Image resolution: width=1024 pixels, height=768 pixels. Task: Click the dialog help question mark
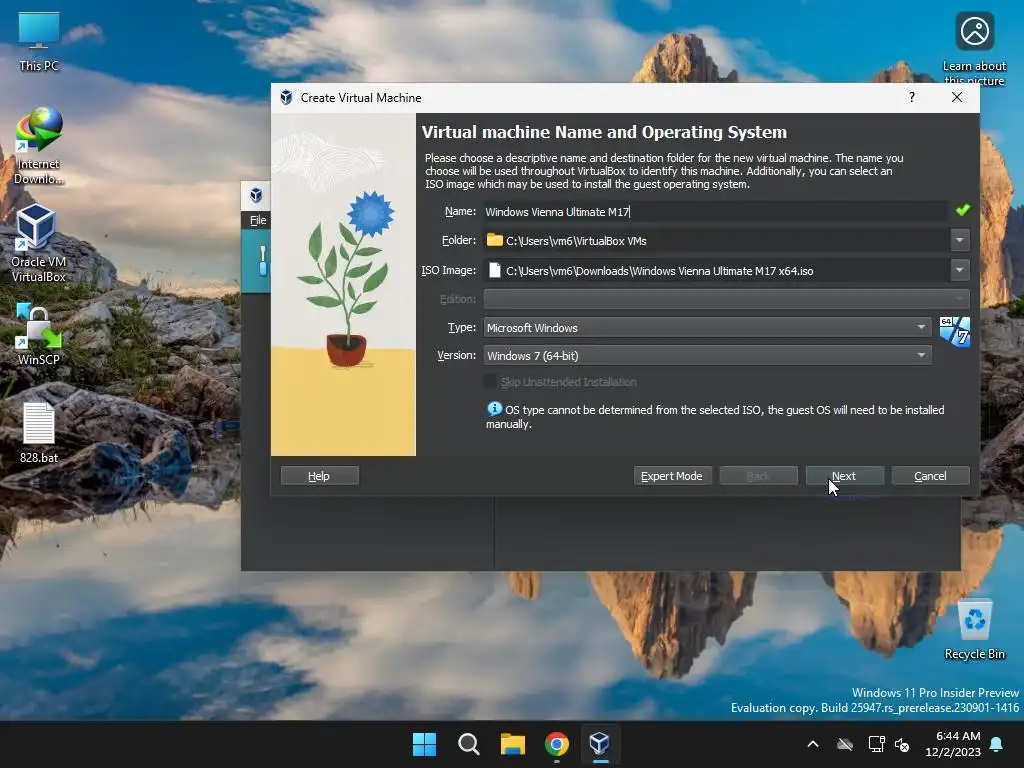(912, 97)
